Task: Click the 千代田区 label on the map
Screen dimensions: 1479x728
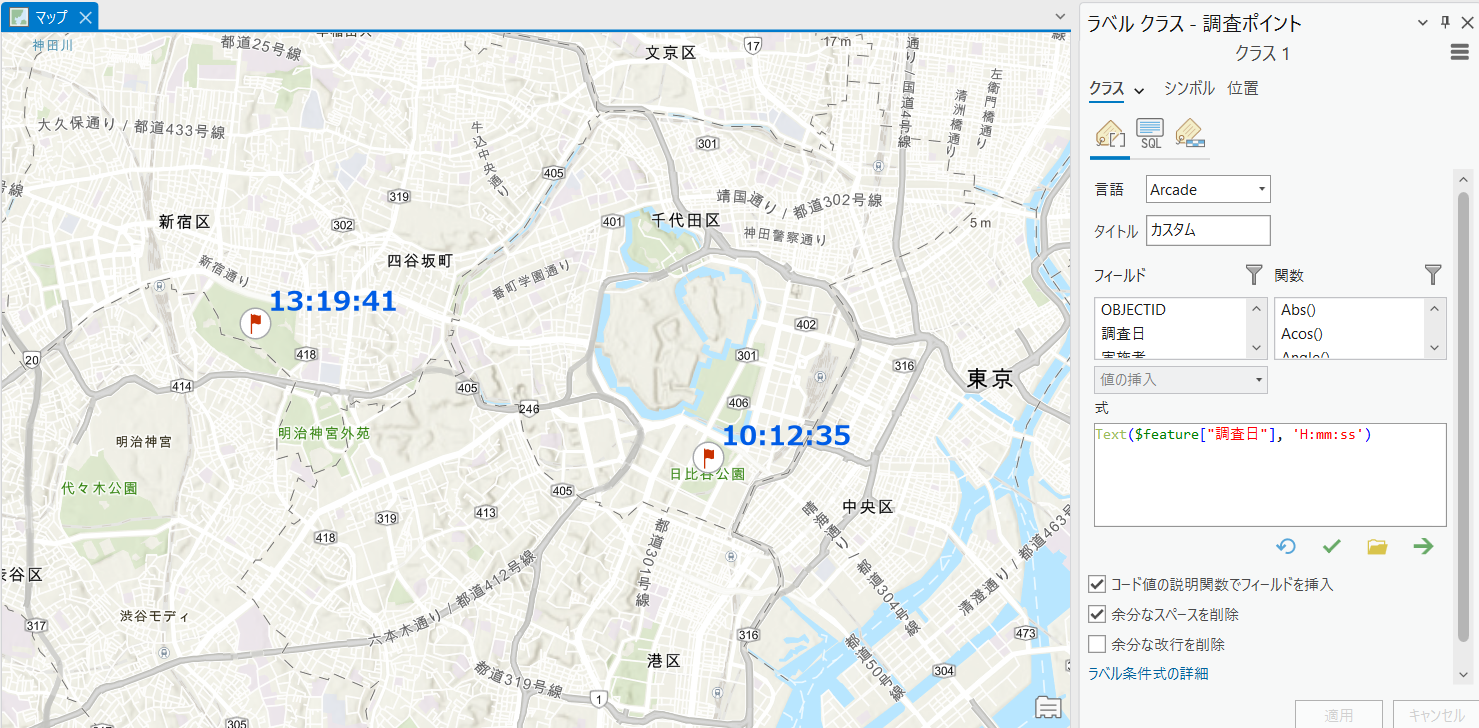Action: (x=686, y=219)
